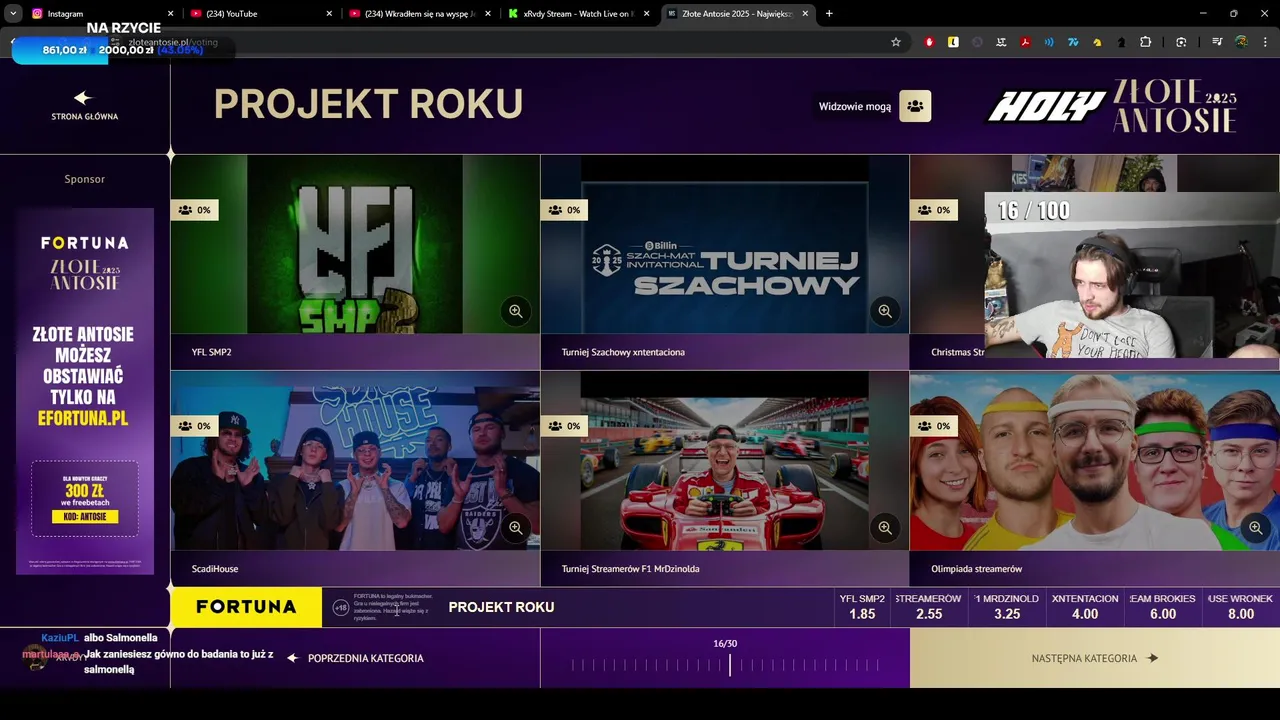Screen dimensions: 1280x720
Task: Click the YFL SMP2 1.85 odds cell
Action: [x=862, y=607]
